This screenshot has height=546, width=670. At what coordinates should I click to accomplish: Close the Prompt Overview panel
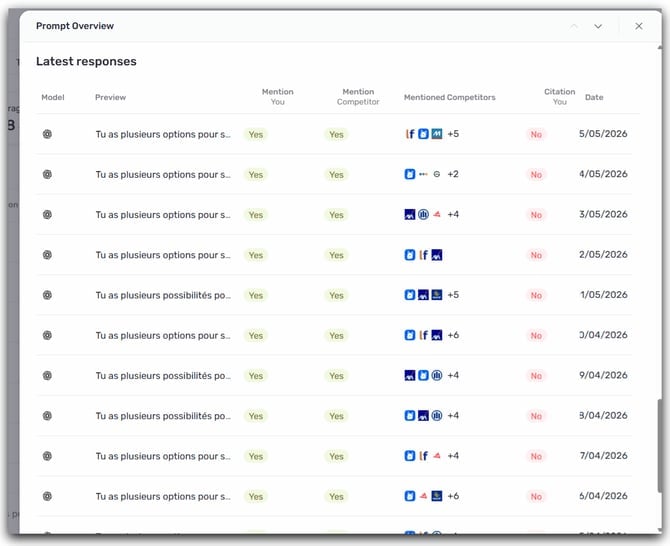[x=638, y=26]
